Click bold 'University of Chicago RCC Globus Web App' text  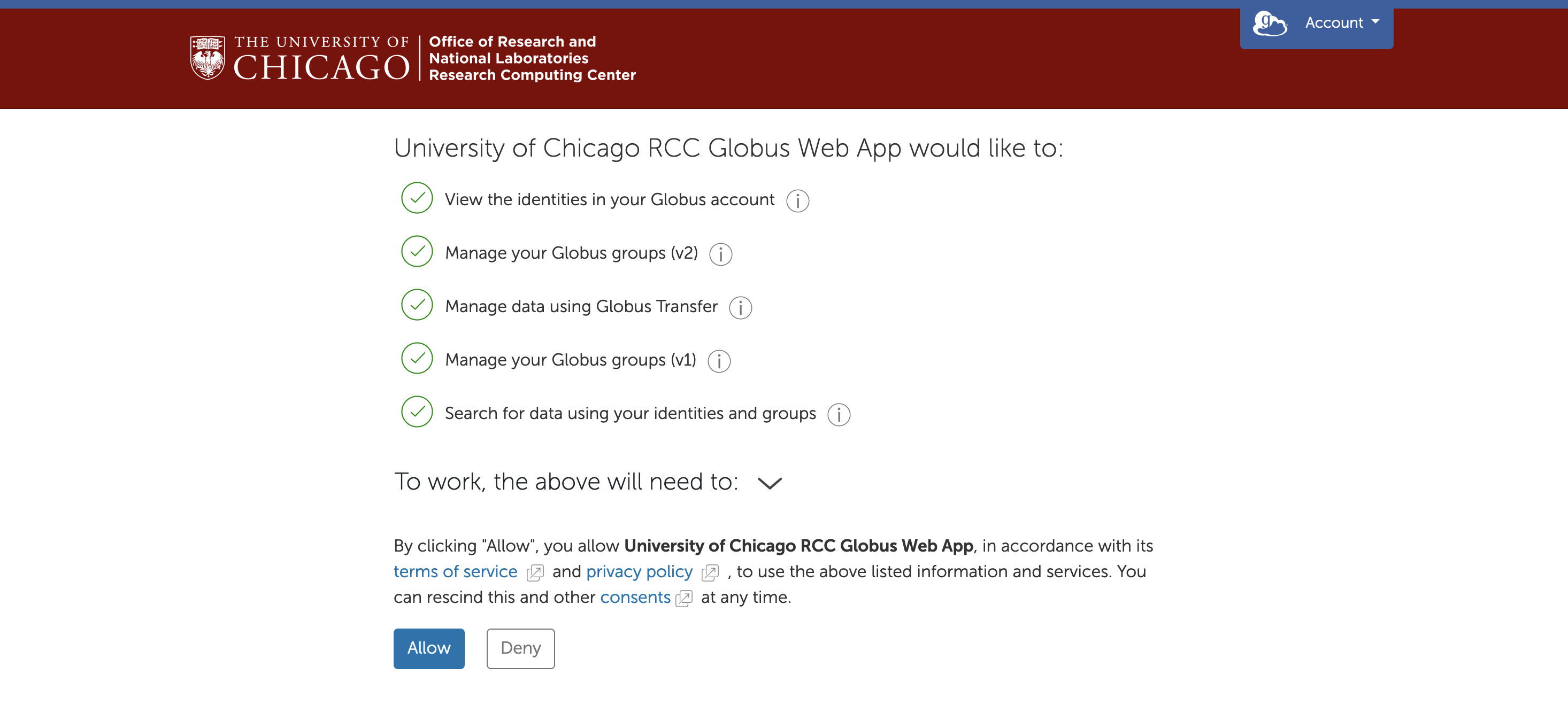pyautogui.click(x=798, y=546)
